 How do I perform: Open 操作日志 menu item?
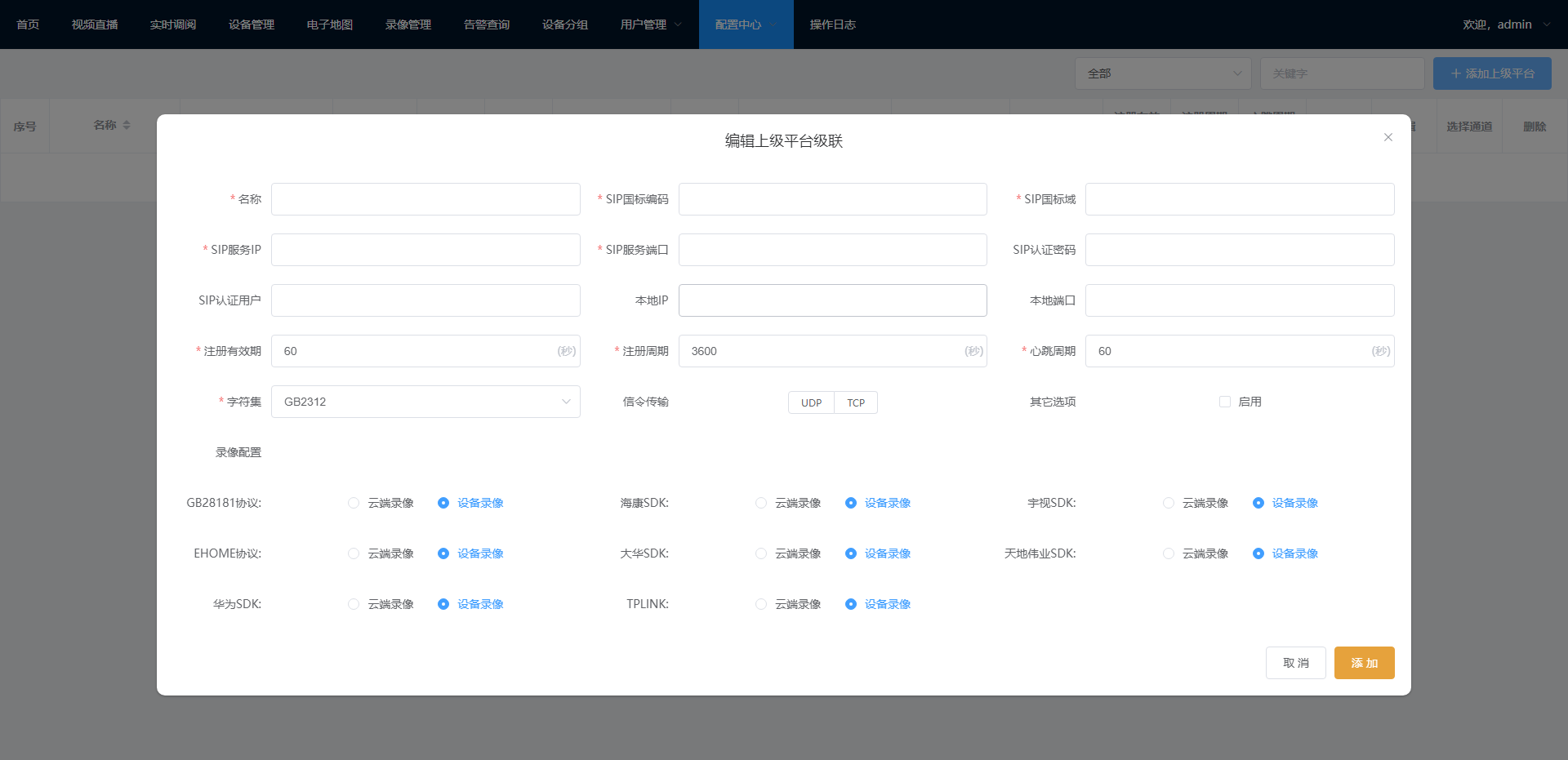833,24
